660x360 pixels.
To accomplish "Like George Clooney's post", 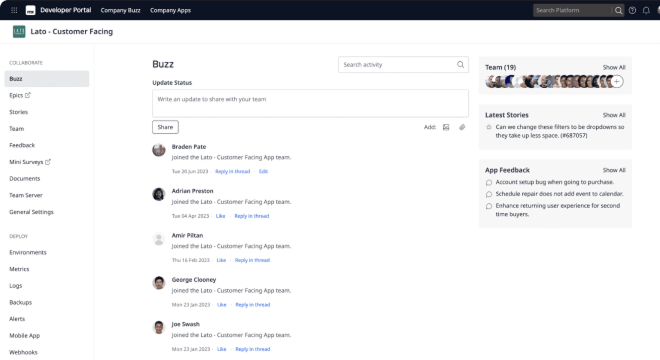I will [222, 305].
